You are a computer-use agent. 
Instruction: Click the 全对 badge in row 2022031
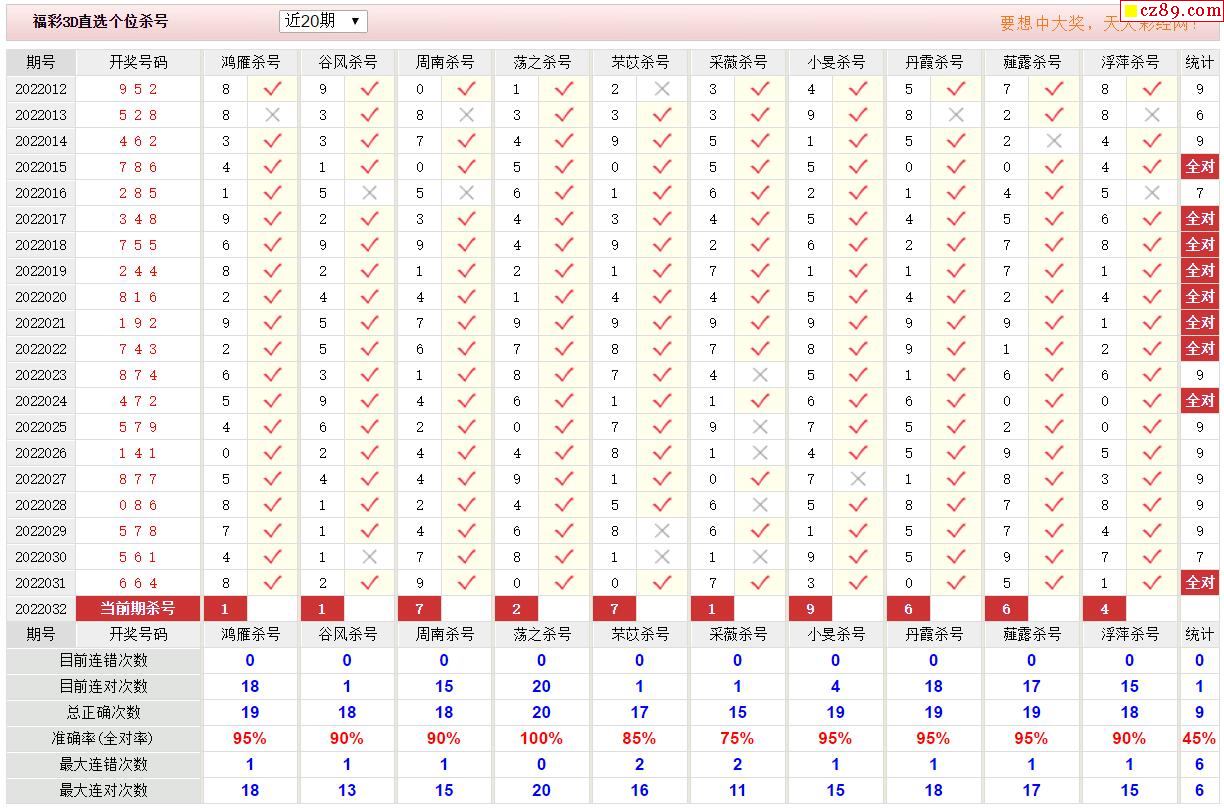pyautogui.click(x=1199, y=583)
